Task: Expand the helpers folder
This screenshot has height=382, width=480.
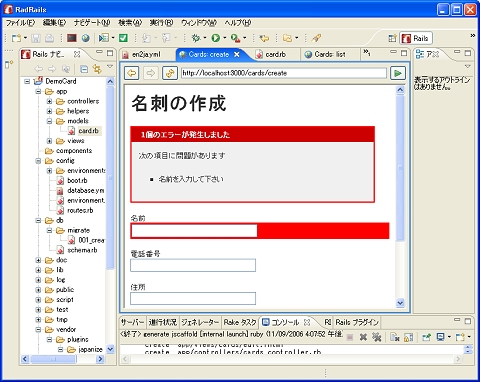Action: (49, 111)
